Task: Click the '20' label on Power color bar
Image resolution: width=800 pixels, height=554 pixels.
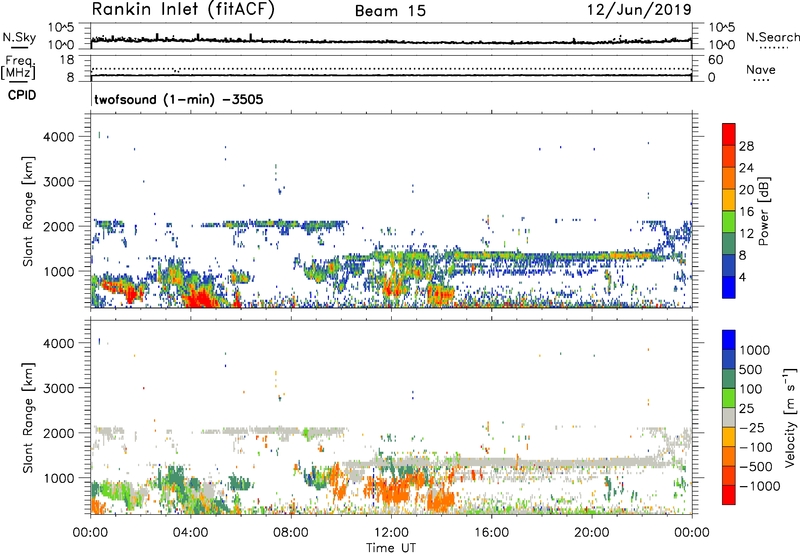Action: (x=746, y=190)
